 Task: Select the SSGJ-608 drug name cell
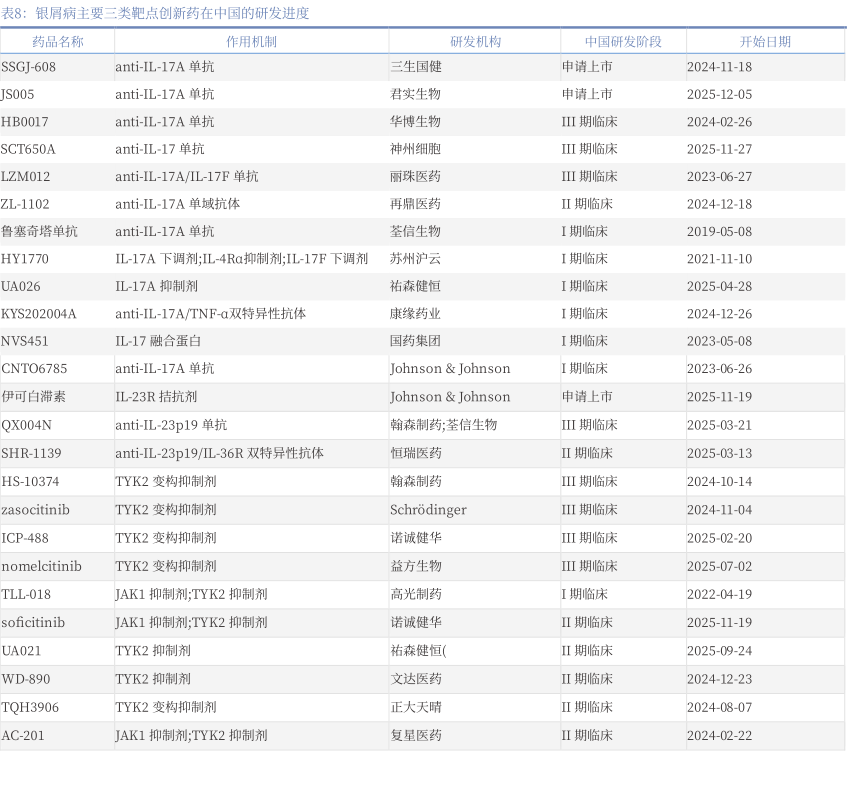(x=29, y=67)
